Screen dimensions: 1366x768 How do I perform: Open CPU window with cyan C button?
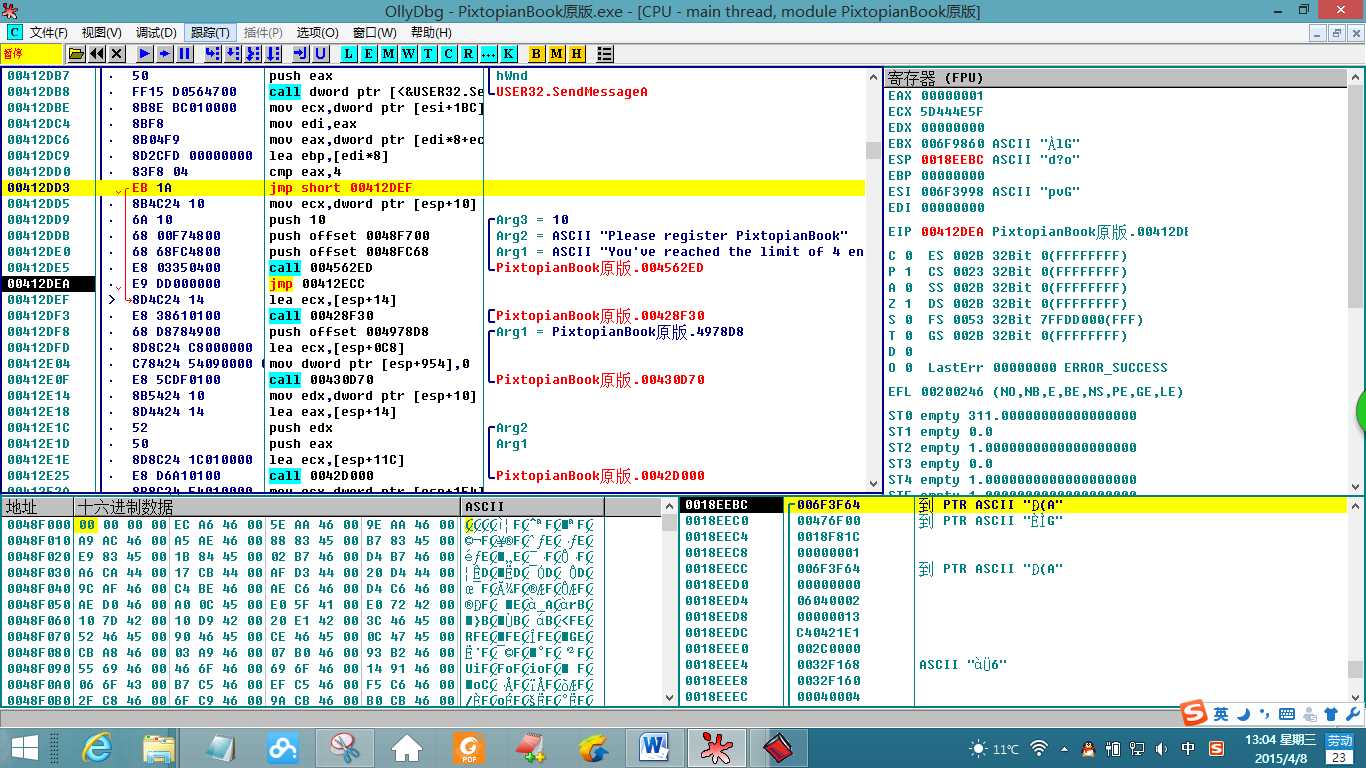[449, 53]
